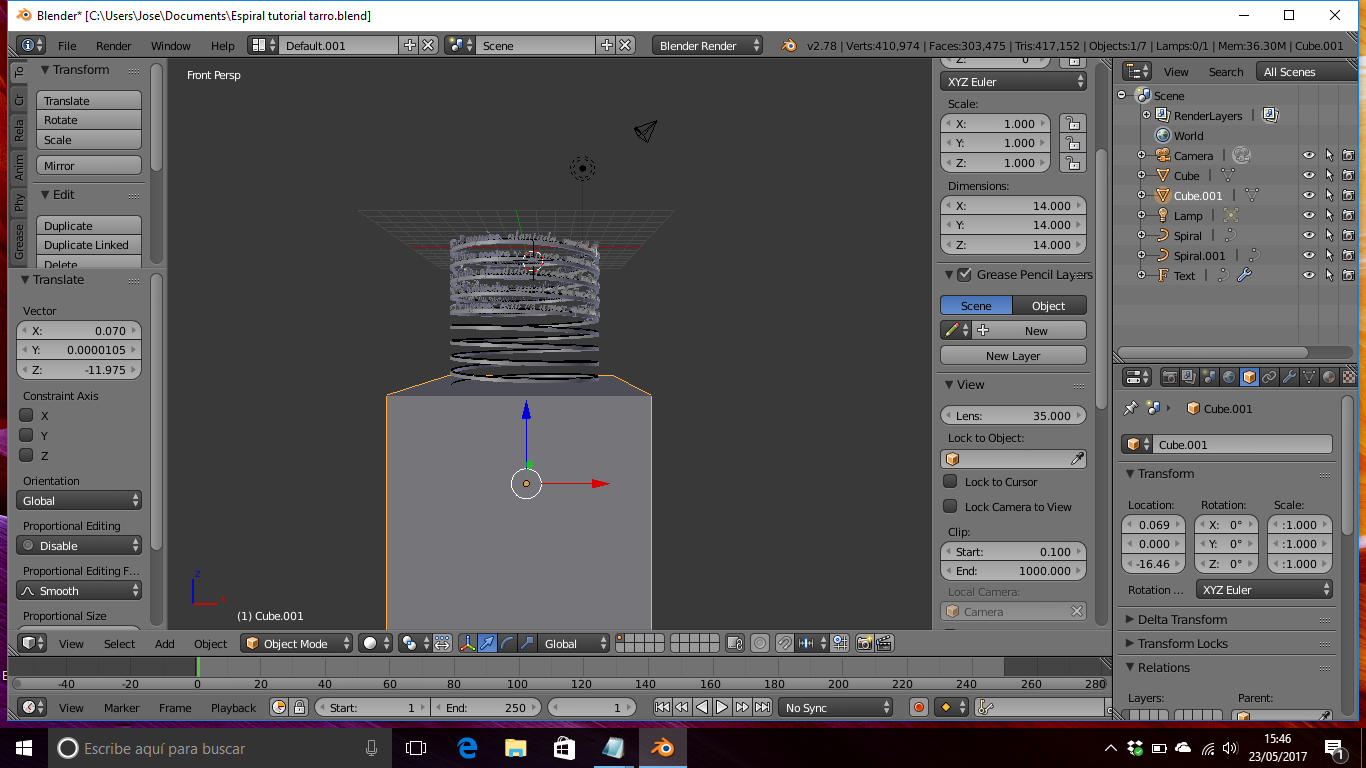Open the Material properties tab
The height and width of the screenshot is (768, 1366).
[1329, 377]
